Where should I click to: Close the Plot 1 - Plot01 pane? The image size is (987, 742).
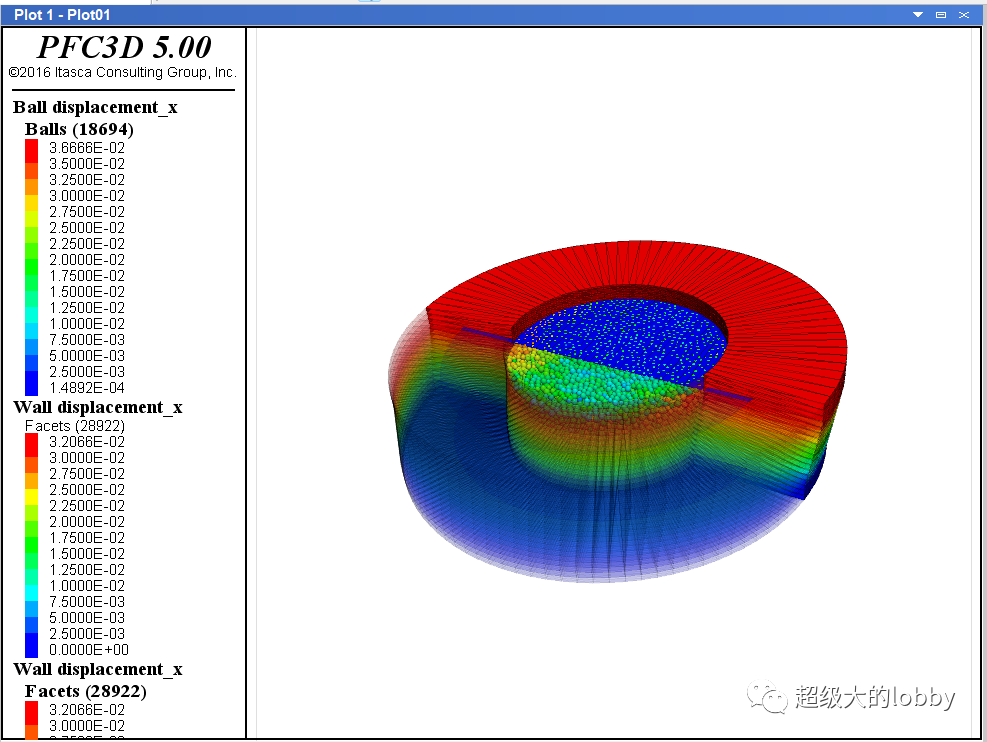[x=964, y=14]
